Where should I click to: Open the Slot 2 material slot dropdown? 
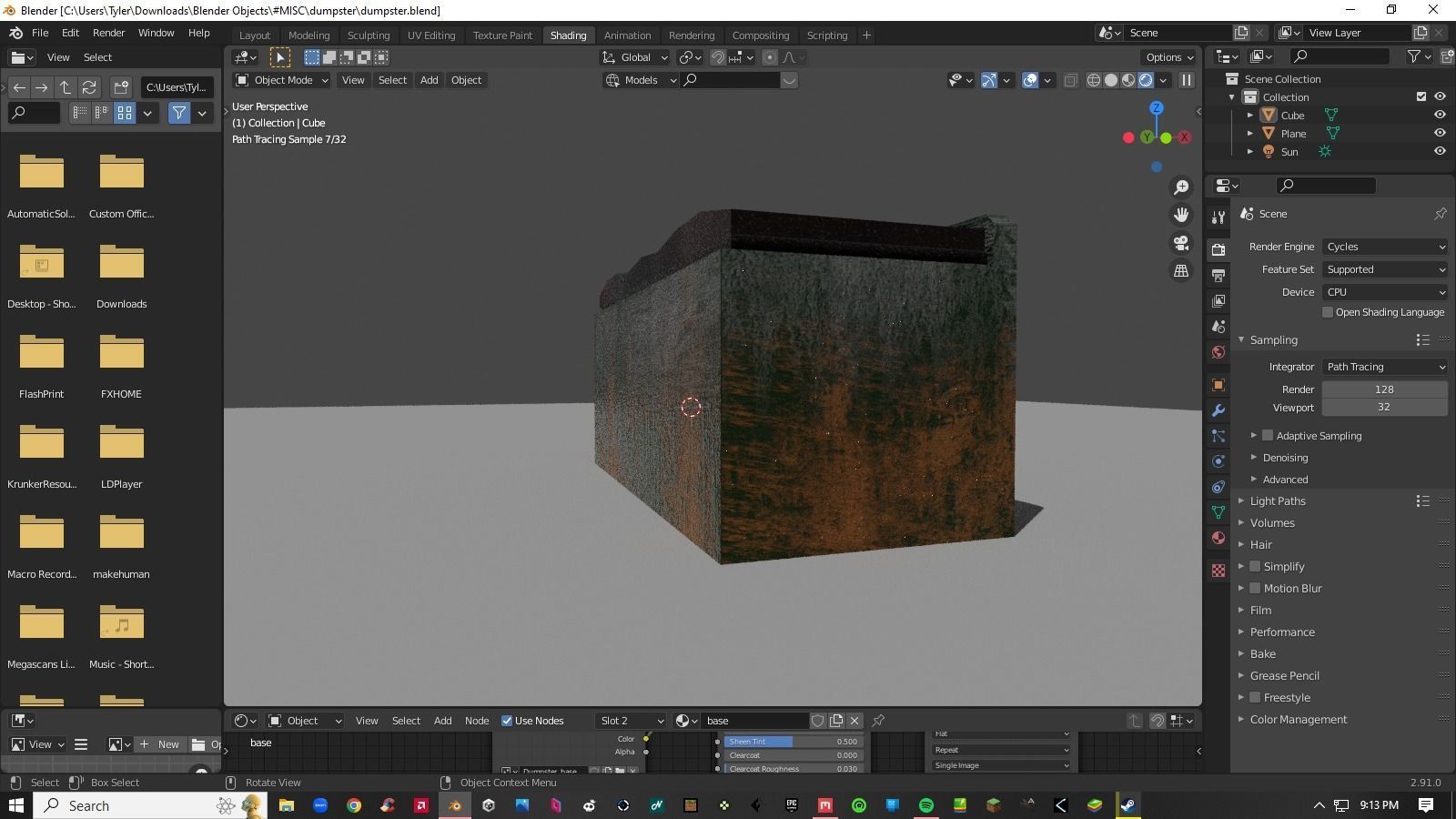click(632, 721)
